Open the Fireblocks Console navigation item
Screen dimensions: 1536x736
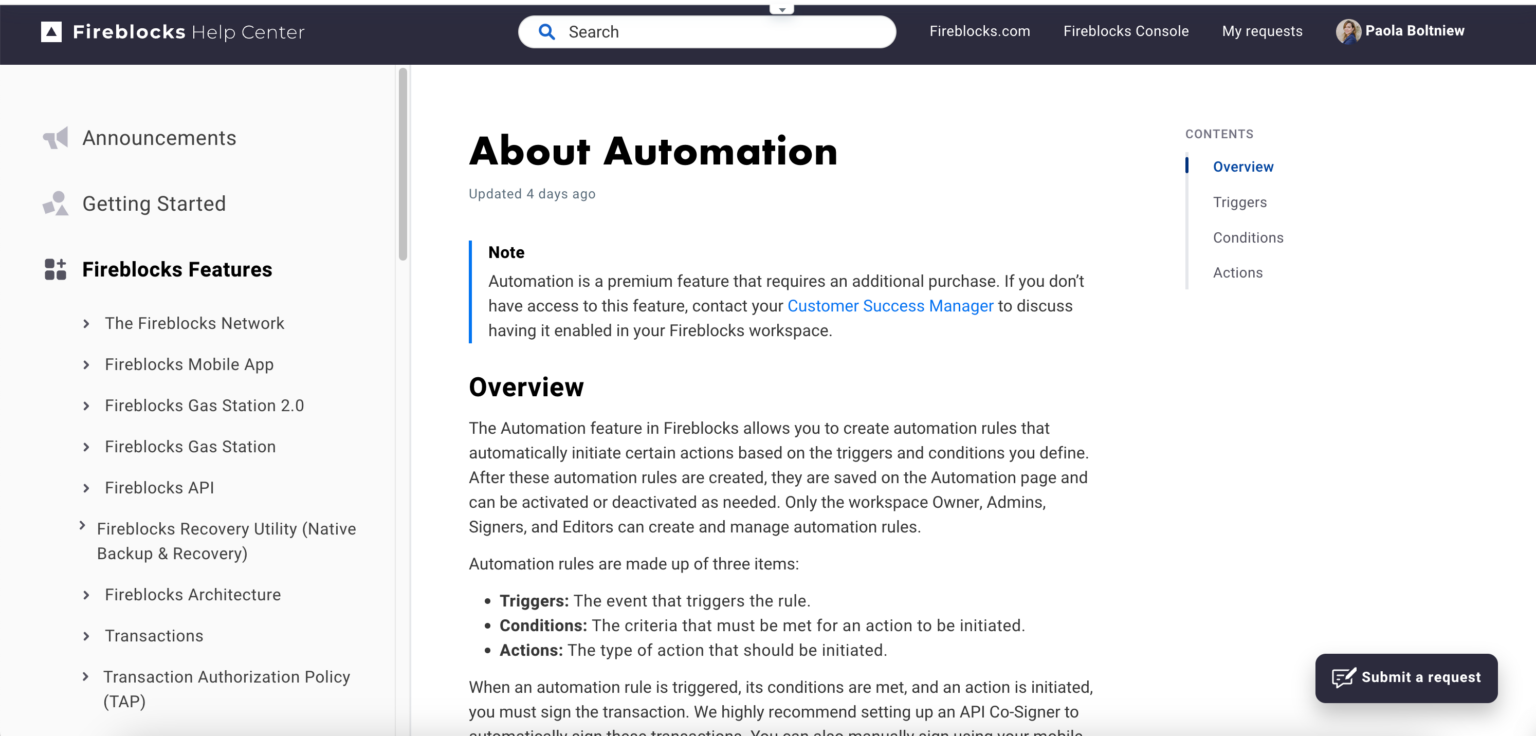[1126, 31]
